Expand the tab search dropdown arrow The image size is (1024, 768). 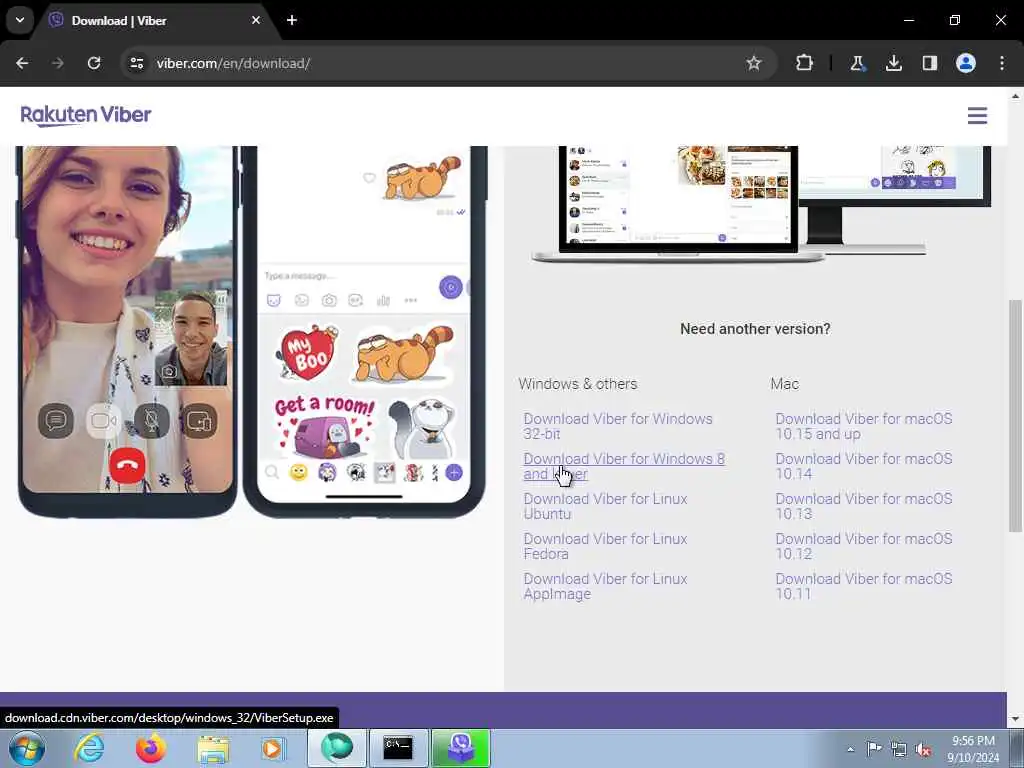point(20,20)
